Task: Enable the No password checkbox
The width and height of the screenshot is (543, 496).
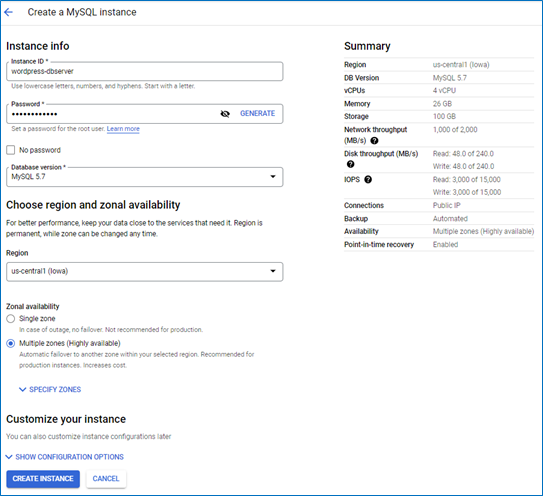Action: [11, 150]
